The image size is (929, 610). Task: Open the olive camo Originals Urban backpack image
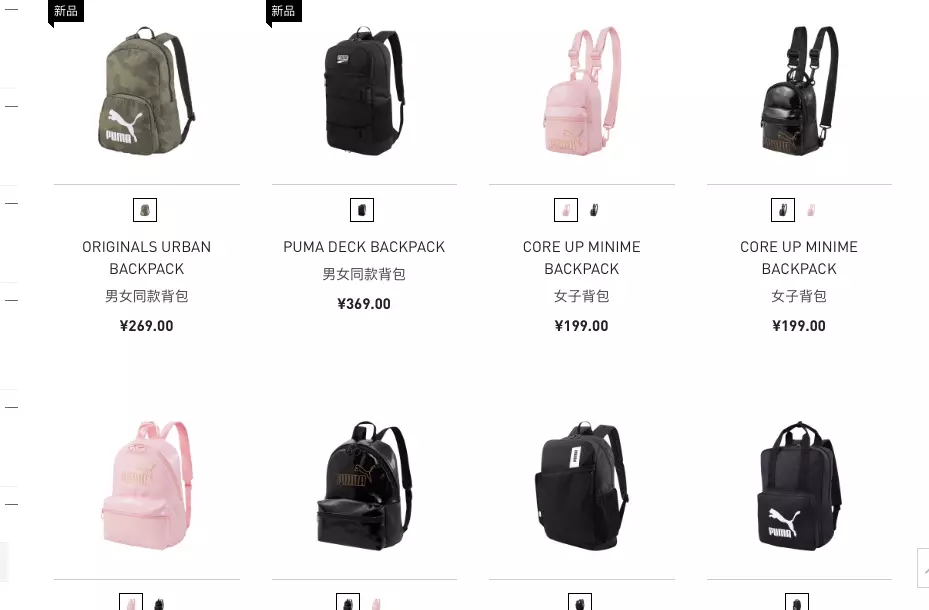click(146, 91)
